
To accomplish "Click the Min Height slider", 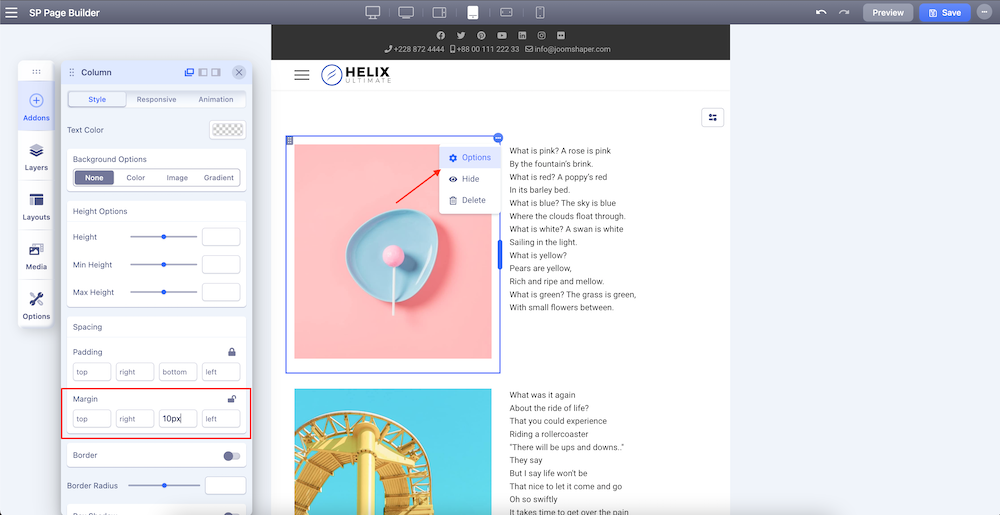I will (164, 265).
